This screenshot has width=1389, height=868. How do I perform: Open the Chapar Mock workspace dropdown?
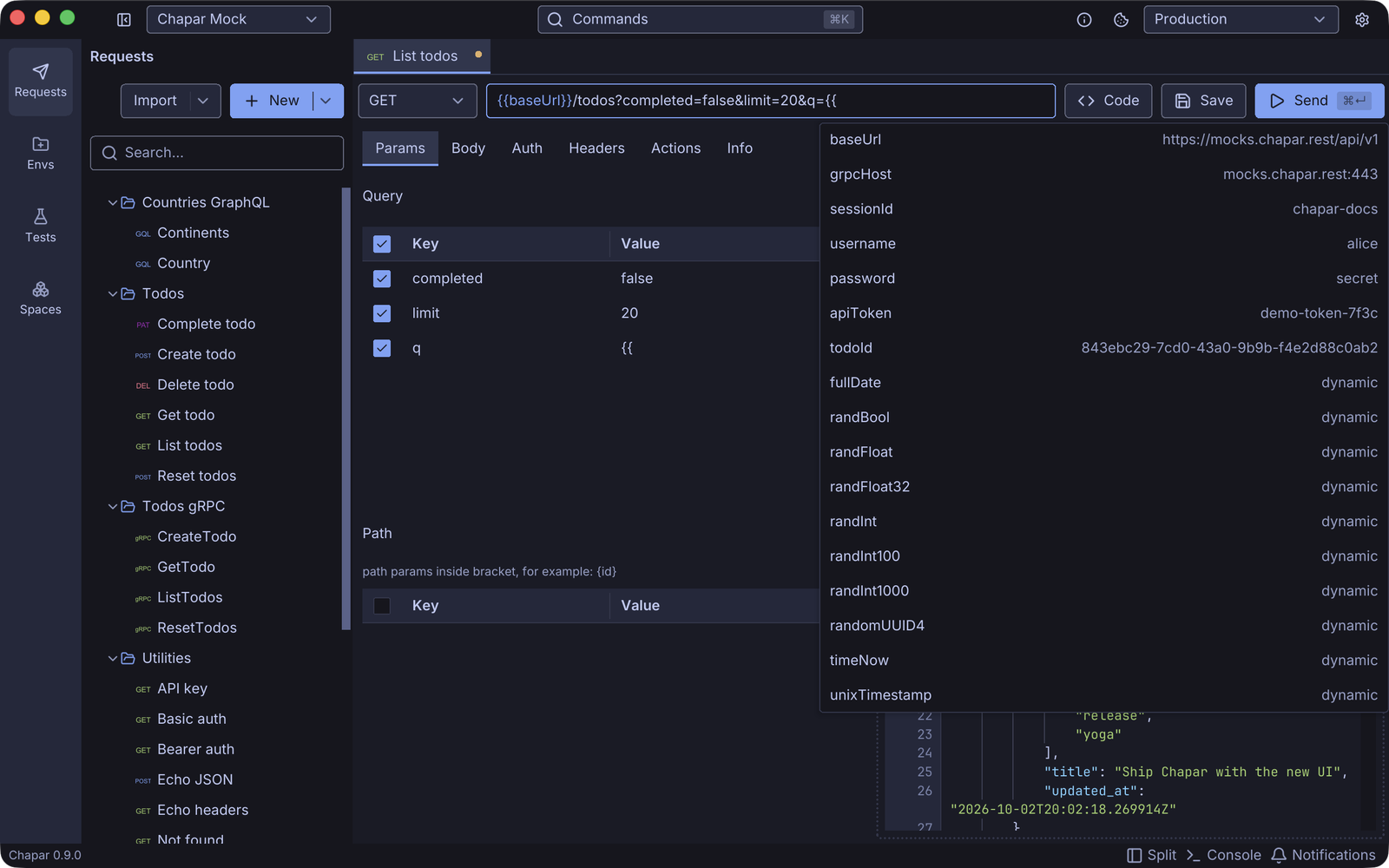click(x=238, y=19)
